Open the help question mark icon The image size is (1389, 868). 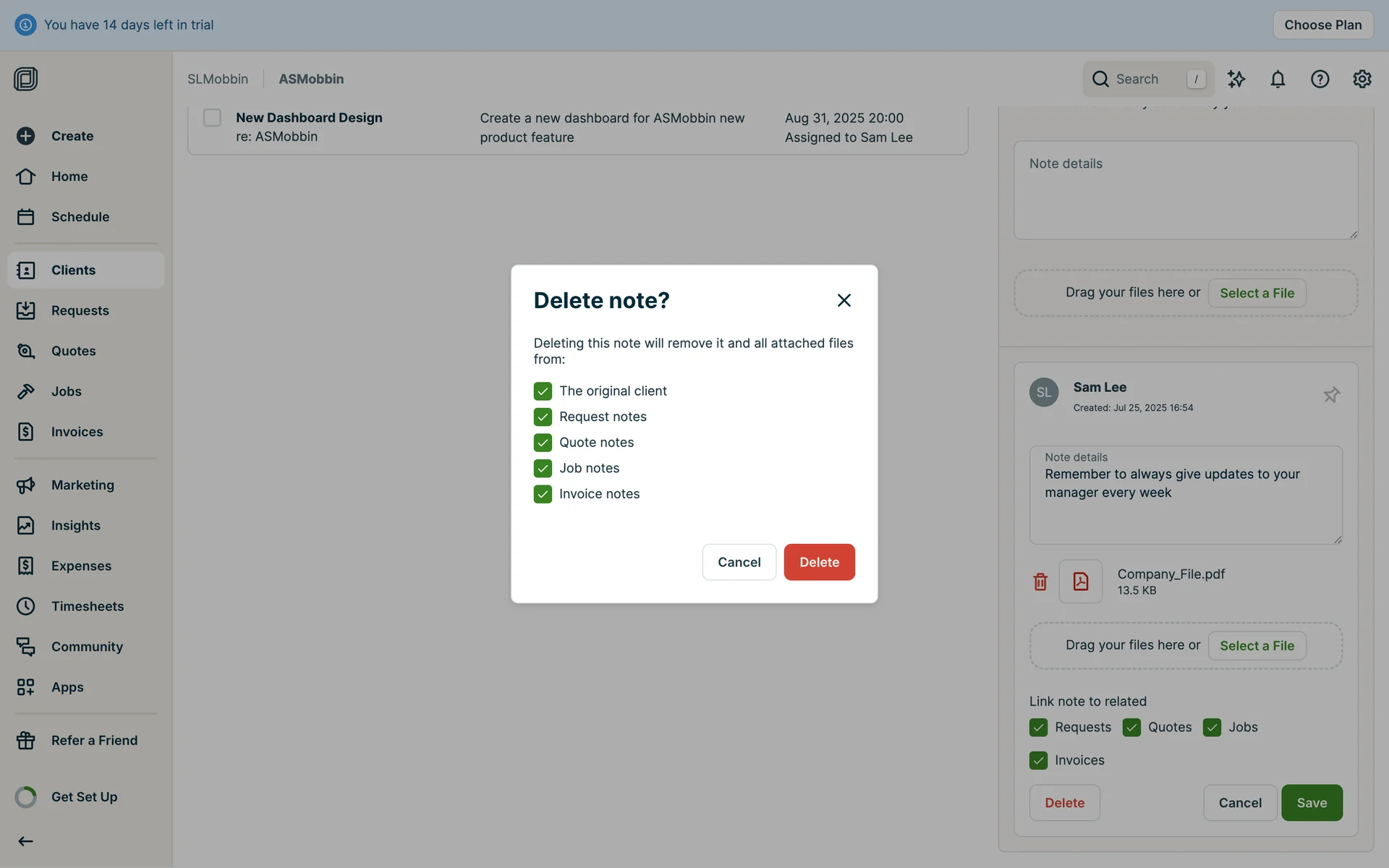pos(1320,79)
